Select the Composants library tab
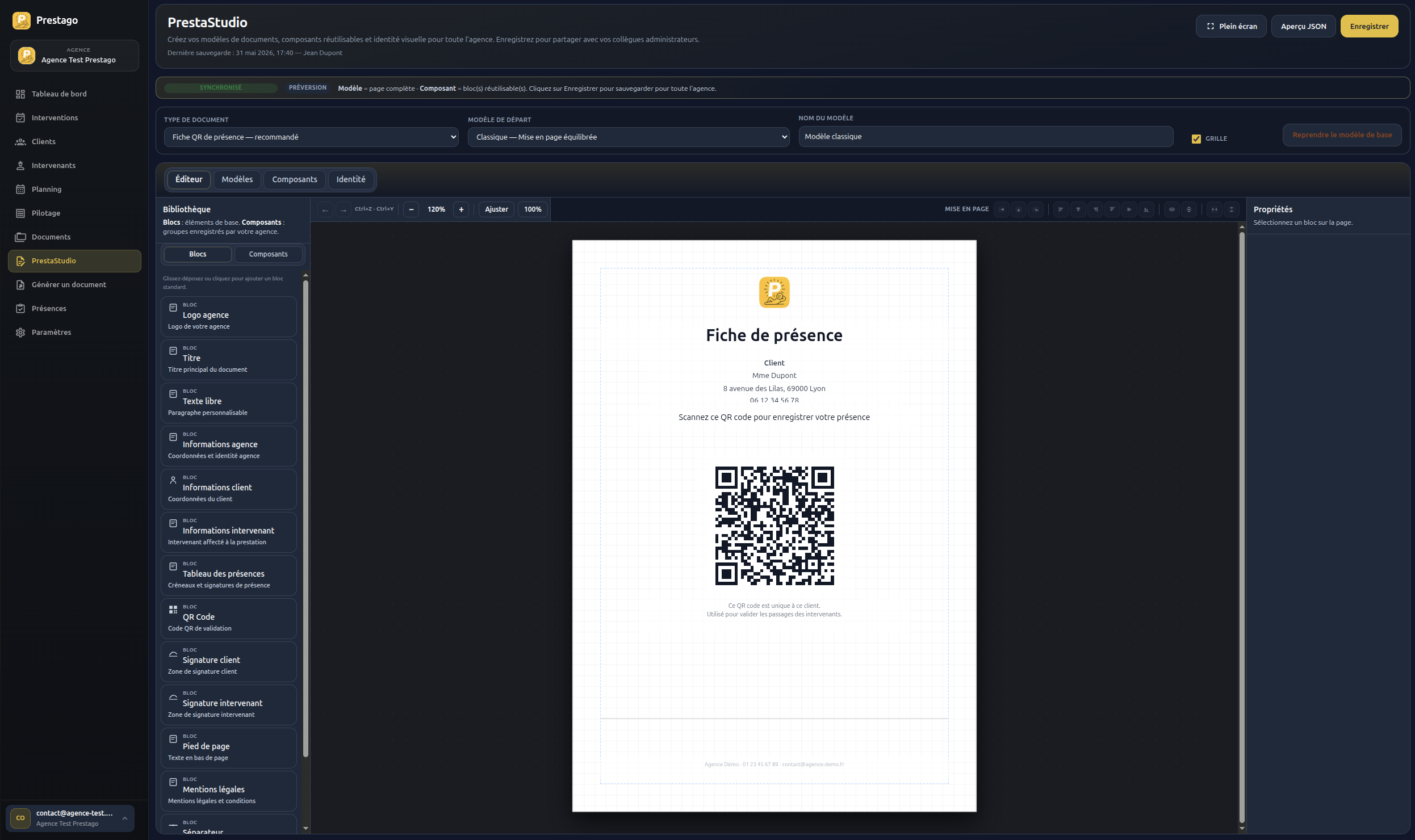The width and height of the screenshot is (1415, 840). pyautogui.click(x=268, y=254)
